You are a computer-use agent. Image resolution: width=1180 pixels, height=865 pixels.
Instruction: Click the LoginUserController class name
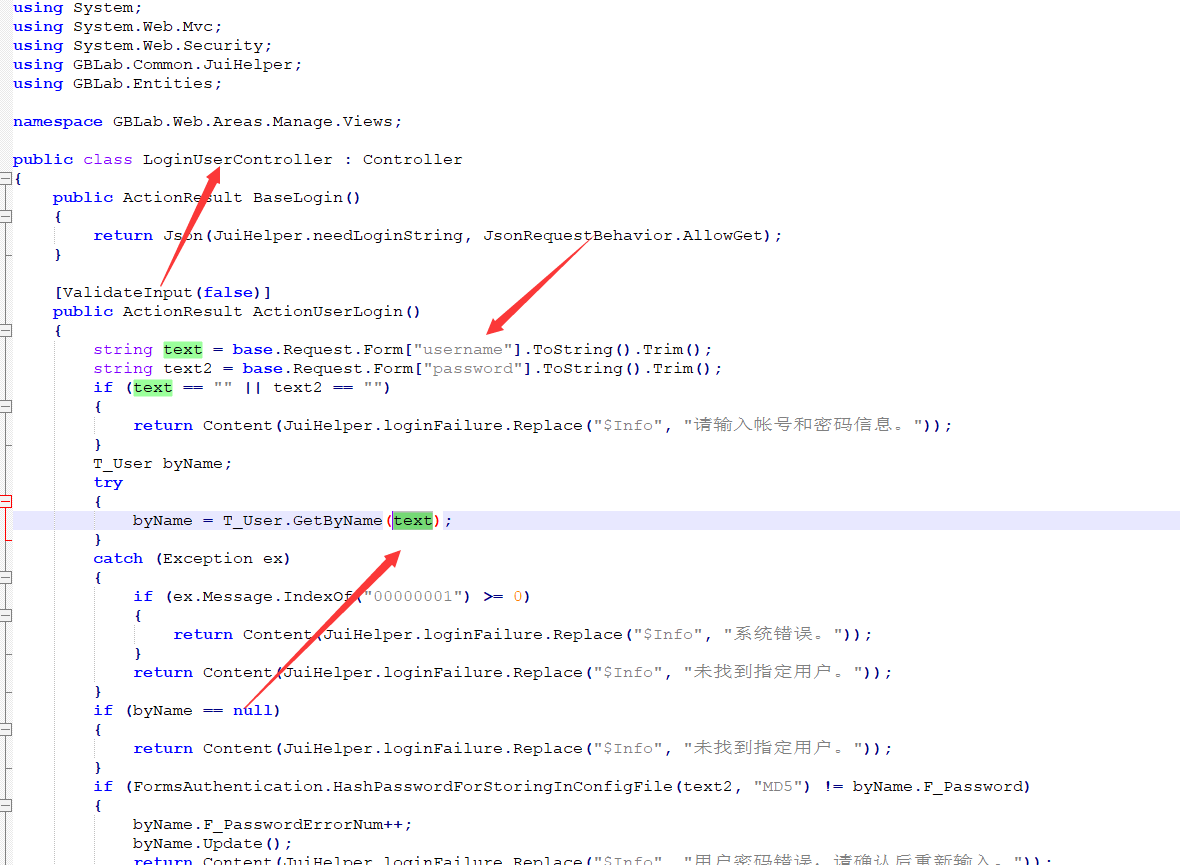pyautogui.click(x=237, y=160)
